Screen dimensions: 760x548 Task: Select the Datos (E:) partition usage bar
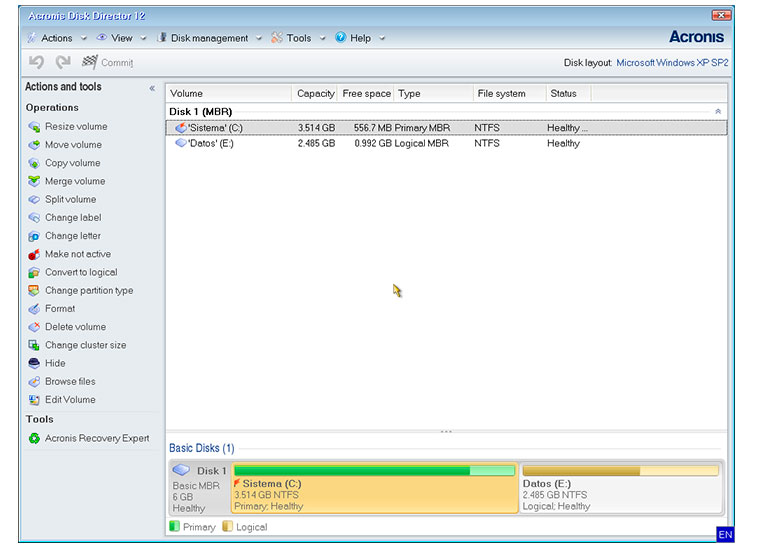[x=620, y=470]
